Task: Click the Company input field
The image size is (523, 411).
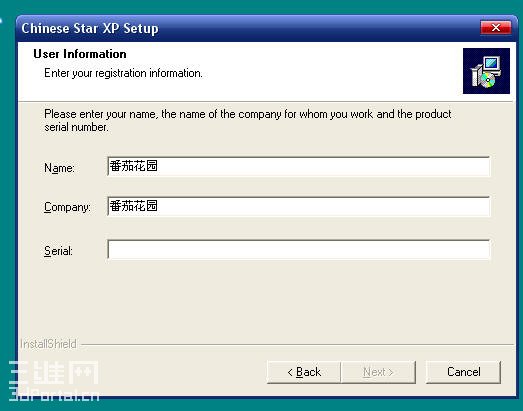Action: (x=299, y=206)
